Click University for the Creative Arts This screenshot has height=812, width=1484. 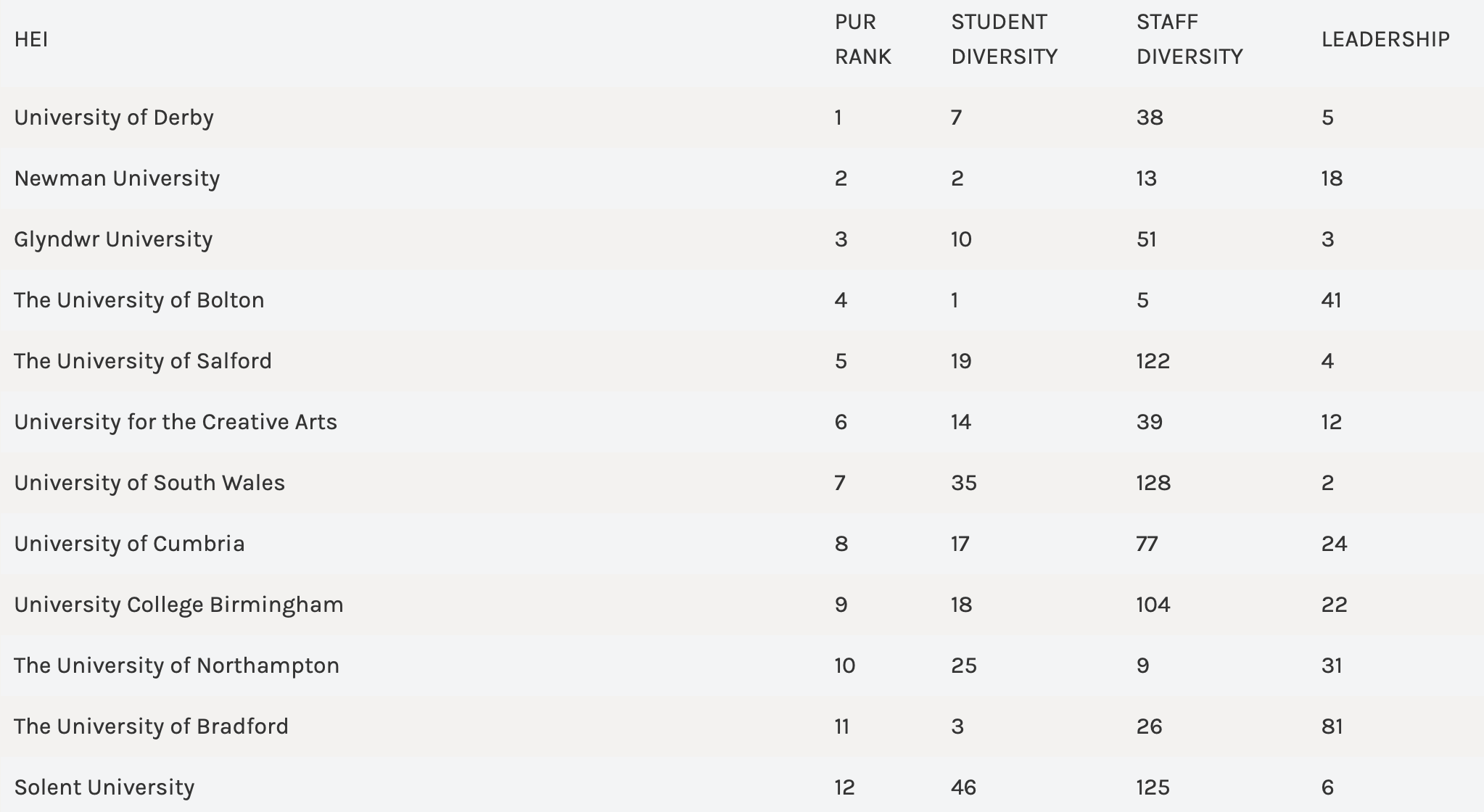coord(176,422)
